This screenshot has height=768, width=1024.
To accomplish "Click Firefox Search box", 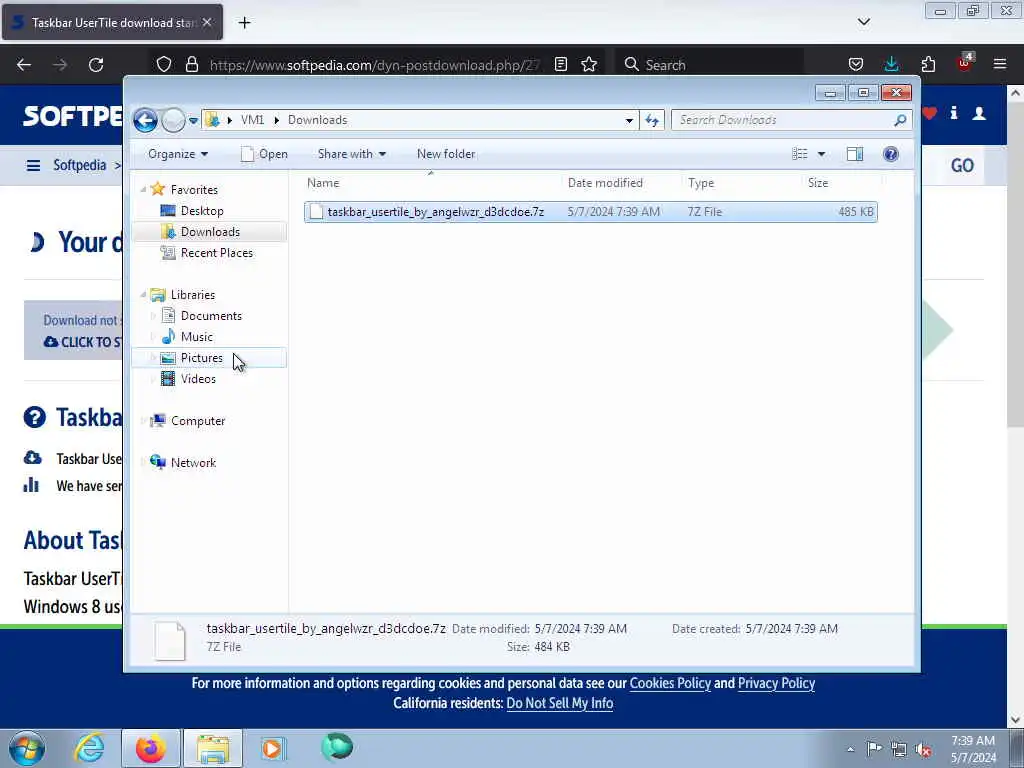I will tap(709, 65).
